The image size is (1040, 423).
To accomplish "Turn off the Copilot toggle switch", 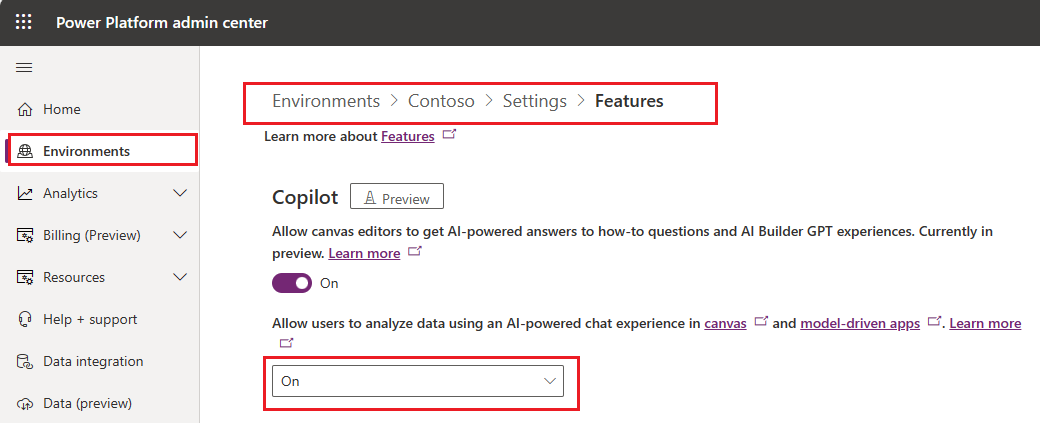I will [292, 283].
